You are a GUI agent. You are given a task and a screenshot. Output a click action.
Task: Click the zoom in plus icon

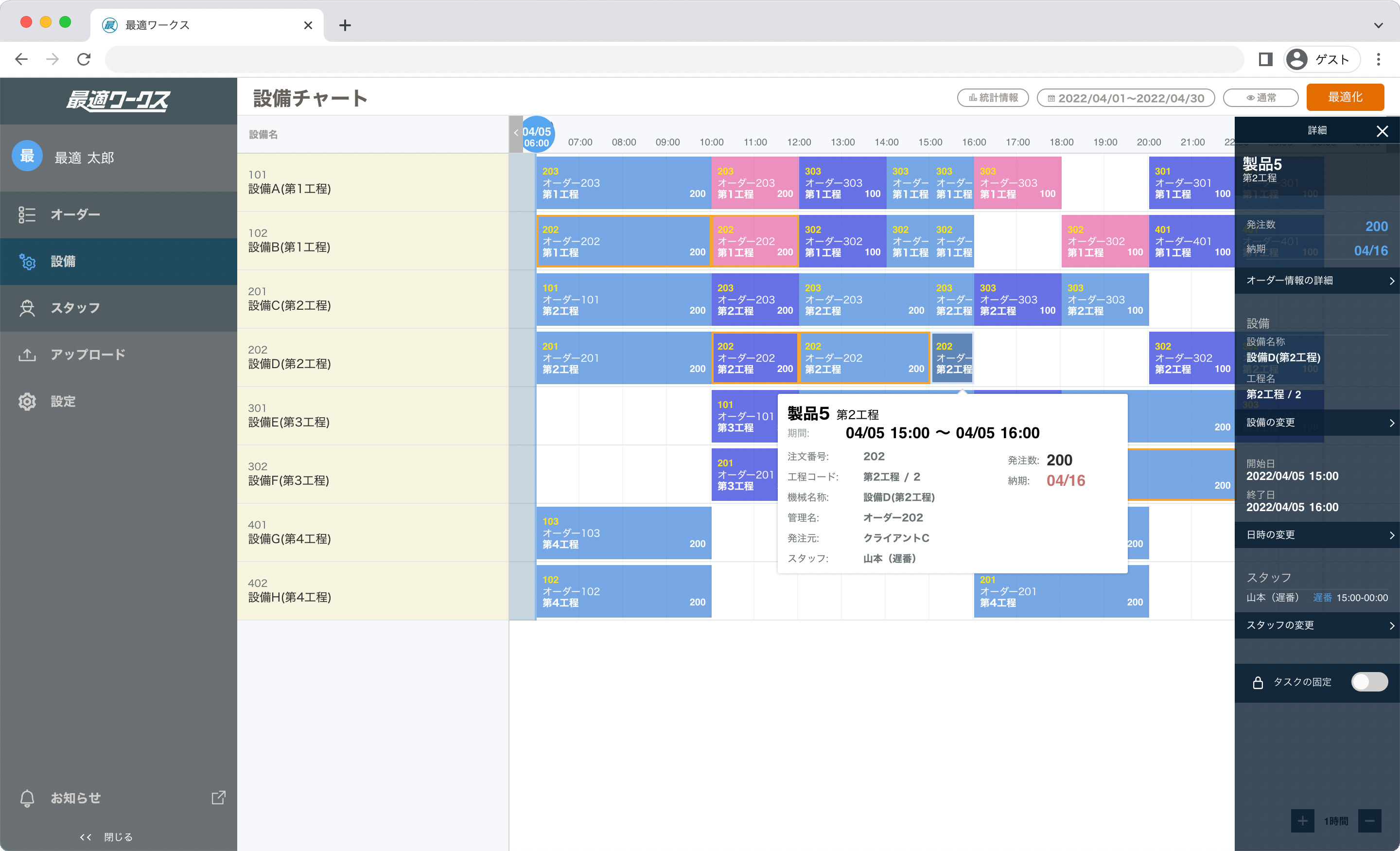tap(1302, 821)
